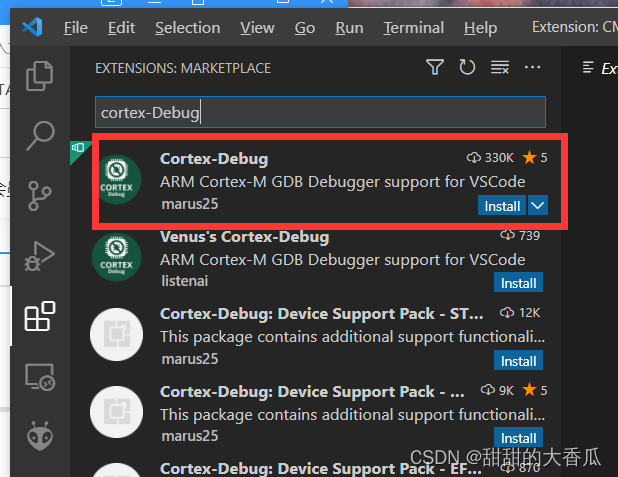Open the Terminal menu
The height and width of the screenshot is (477, 618).
pos(414,28)
